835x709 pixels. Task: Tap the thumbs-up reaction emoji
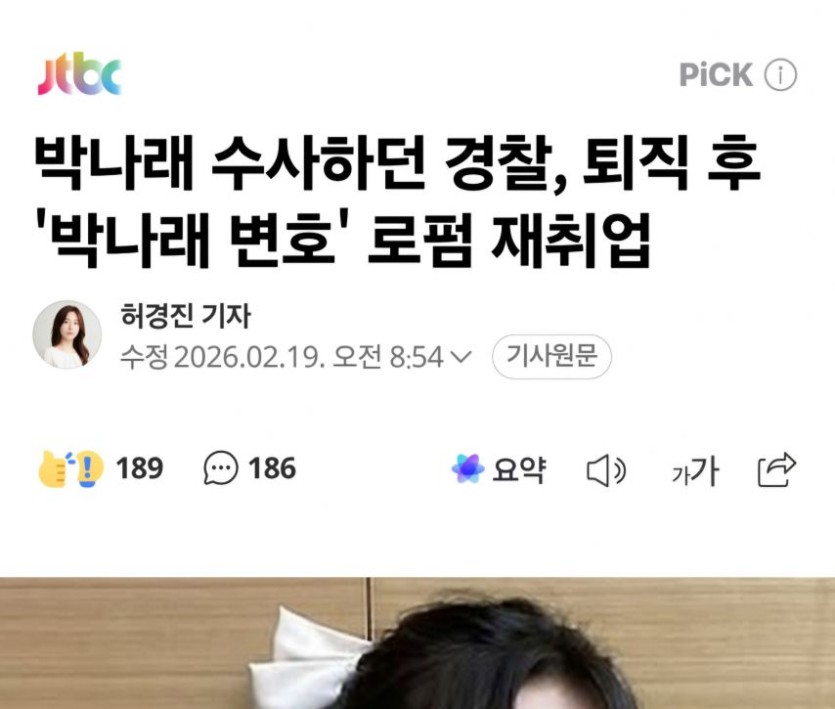click(x=54, y=469)
